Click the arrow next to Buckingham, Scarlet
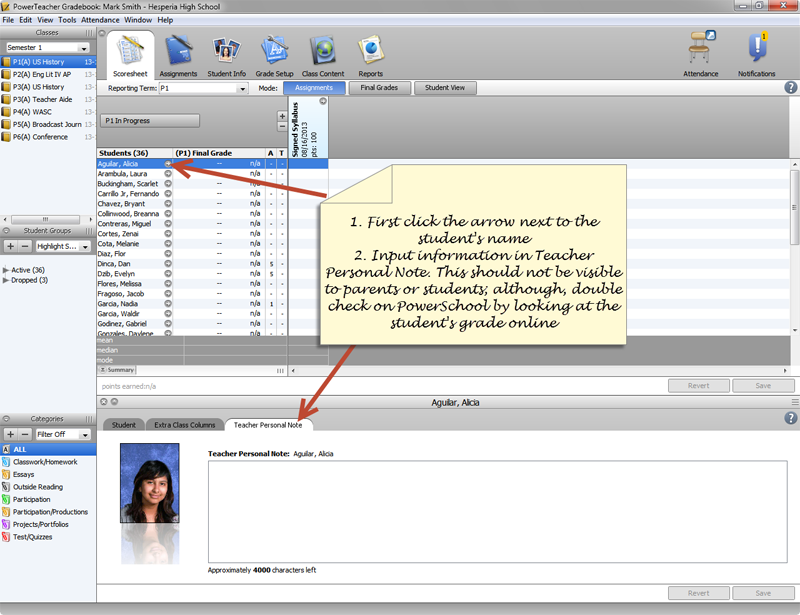Viewport: 800px width, 615px height. pos(168,184)
